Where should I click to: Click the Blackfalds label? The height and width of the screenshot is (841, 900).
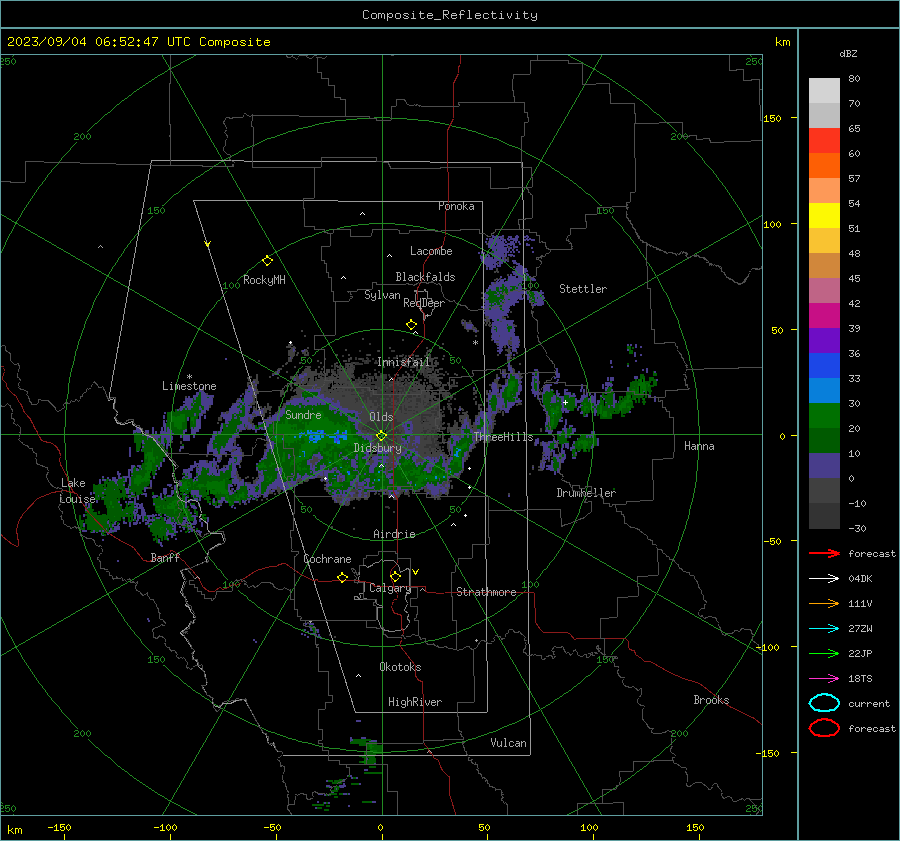coord(425,277)
